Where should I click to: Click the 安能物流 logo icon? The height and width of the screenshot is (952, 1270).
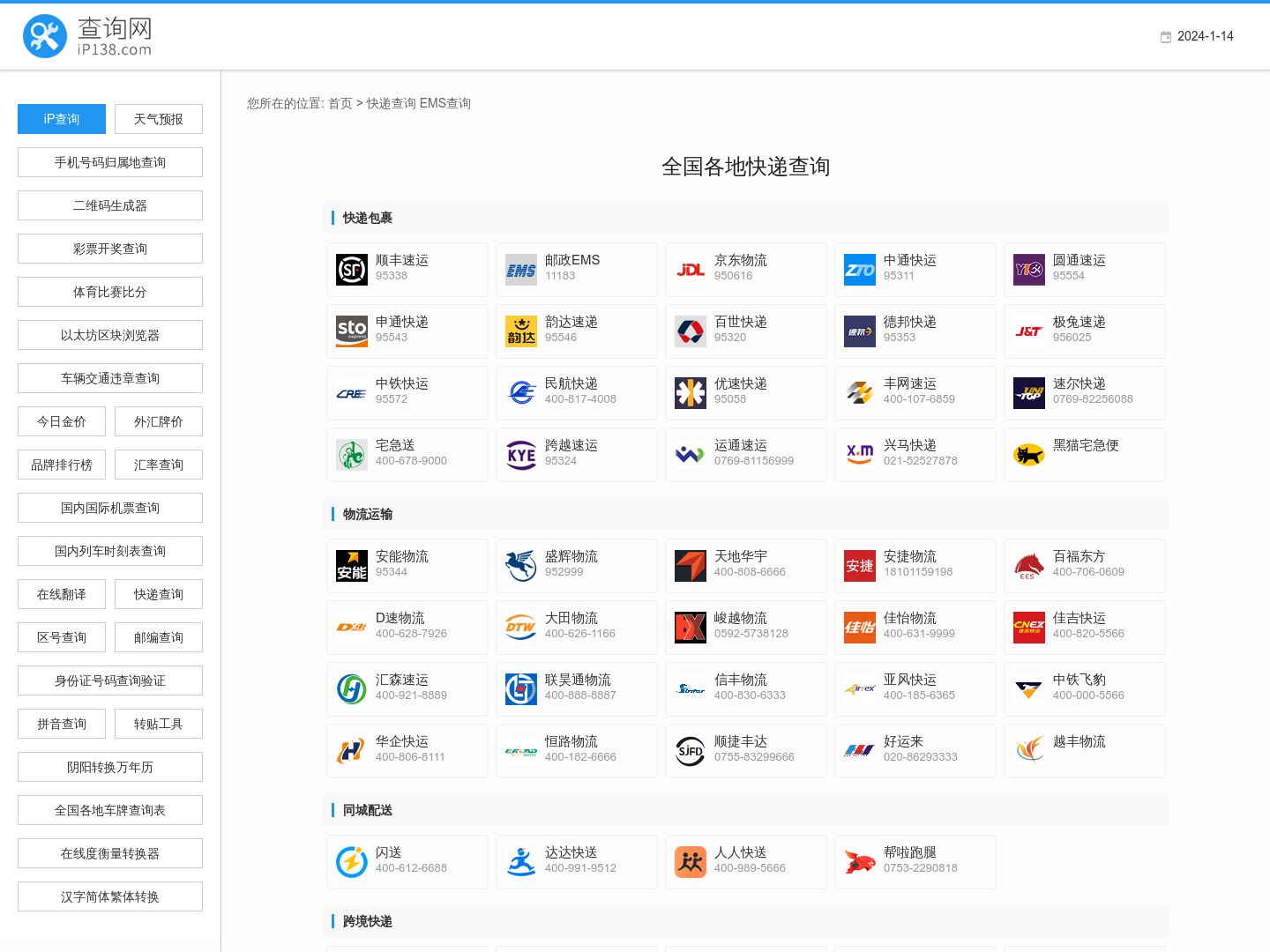pyautogui.click(x=352, y=566)
